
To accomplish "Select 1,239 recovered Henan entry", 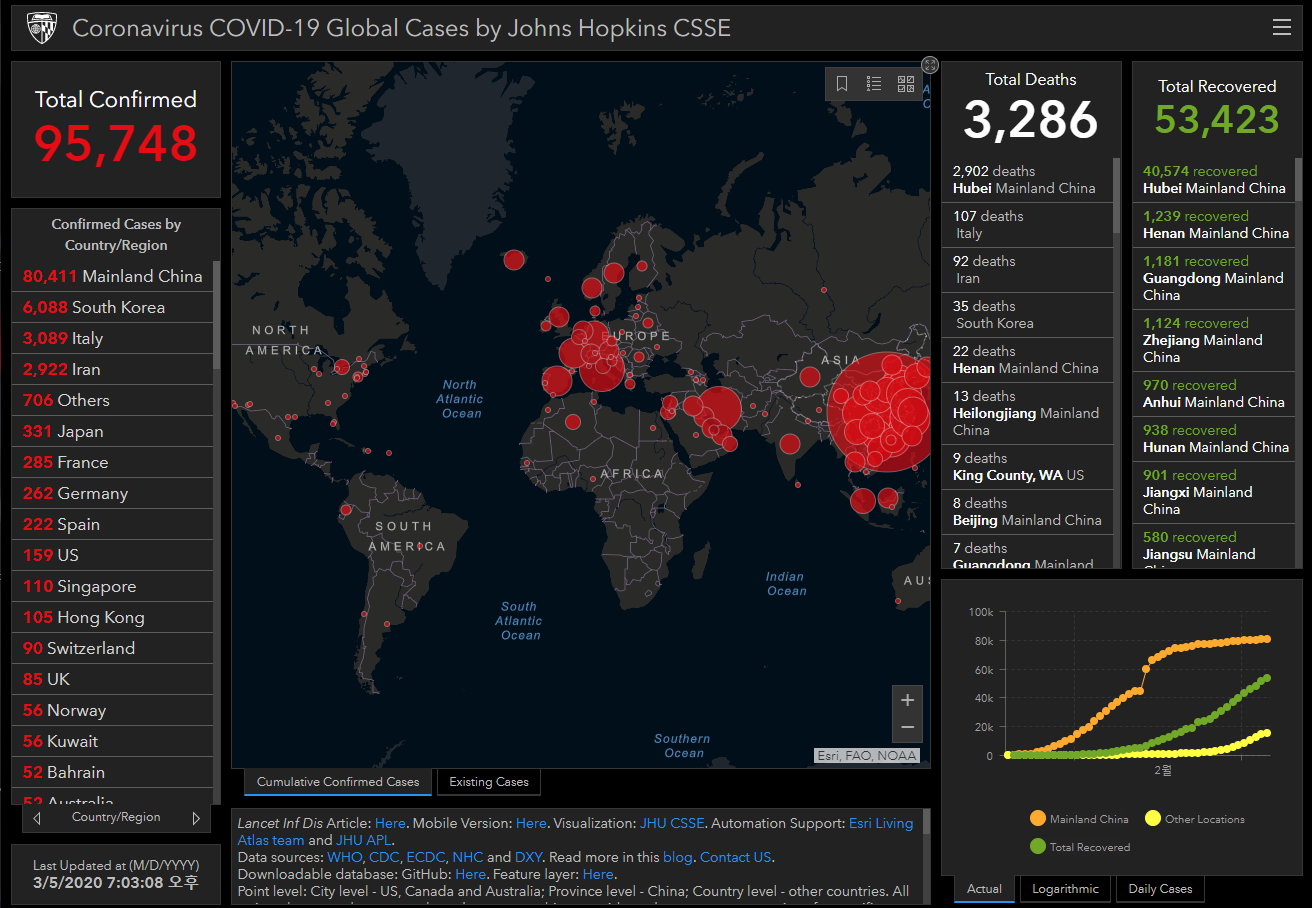I will click(1214, 225).
